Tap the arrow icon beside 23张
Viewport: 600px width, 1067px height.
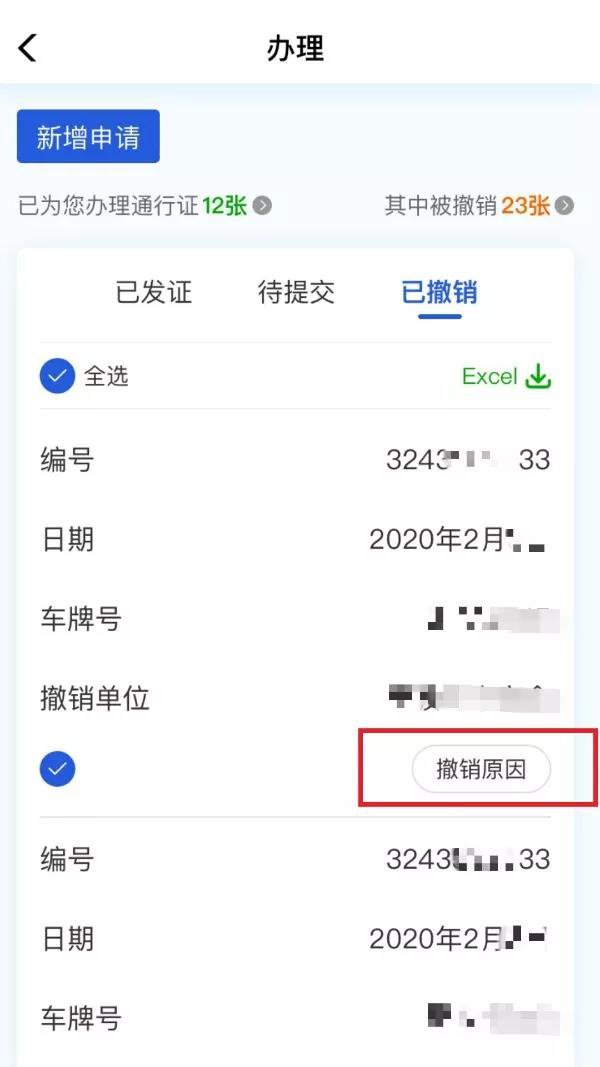pyautogui.click(x=564, y=206)
